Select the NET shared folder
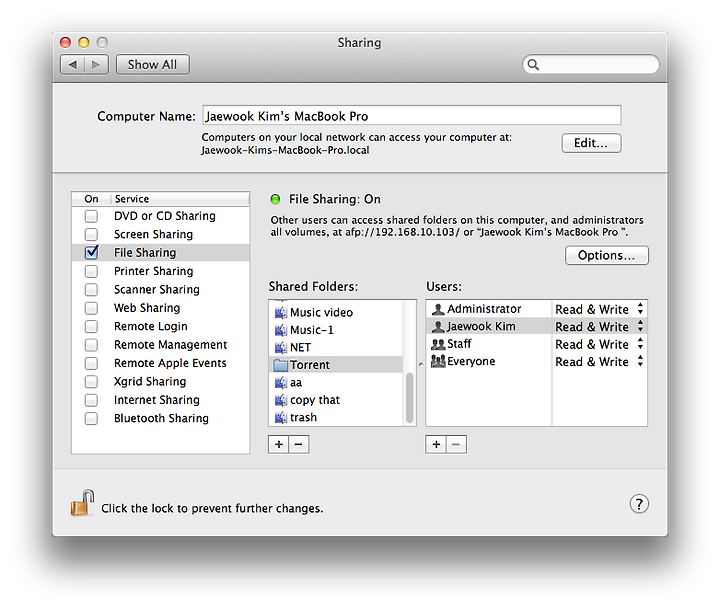720x609 pixels. [x=336, y=347]
